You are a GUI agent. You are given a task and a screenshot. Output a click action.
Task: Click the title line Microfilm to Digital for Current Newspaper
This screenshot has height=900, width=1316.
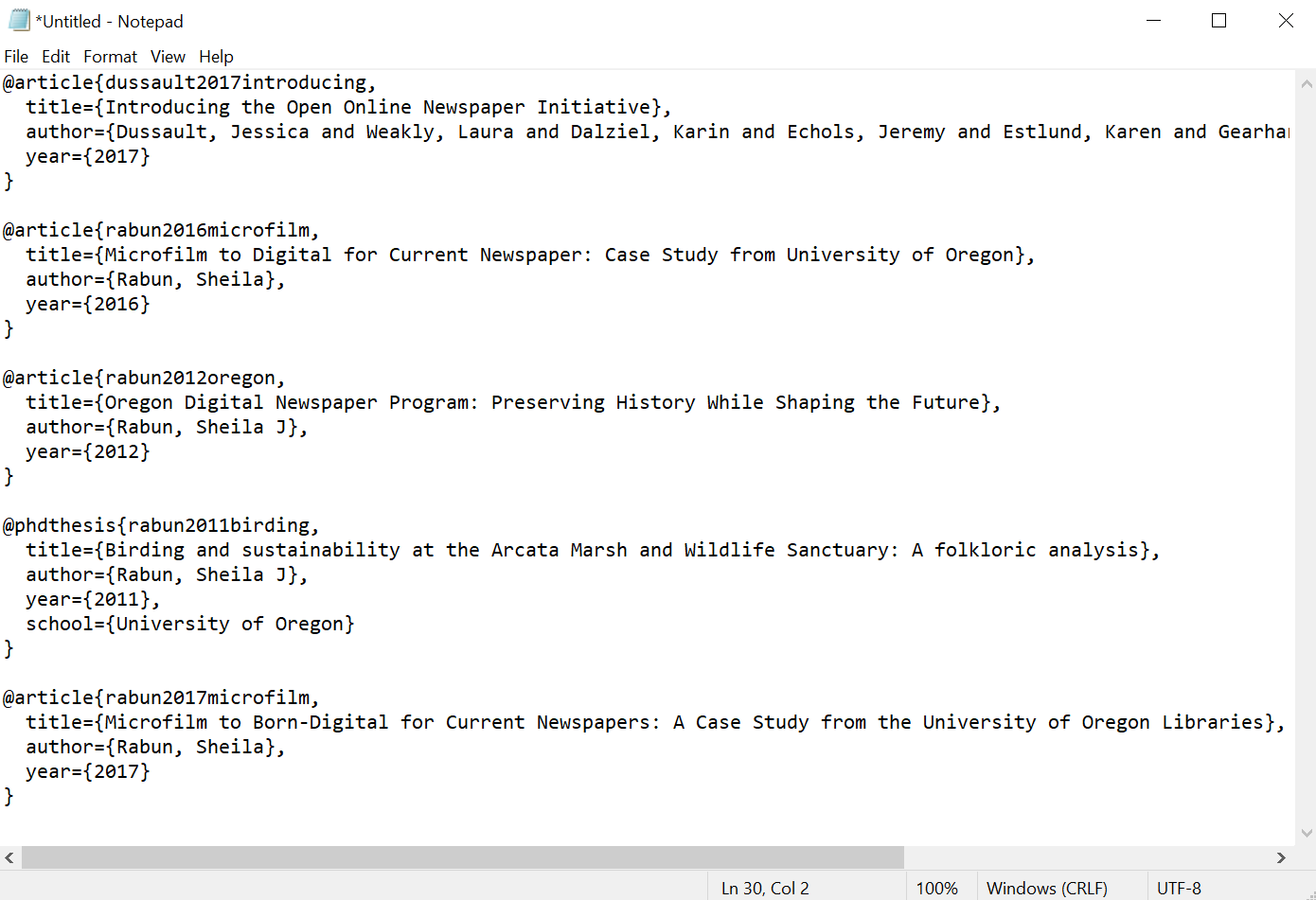[x=530, y=255]
